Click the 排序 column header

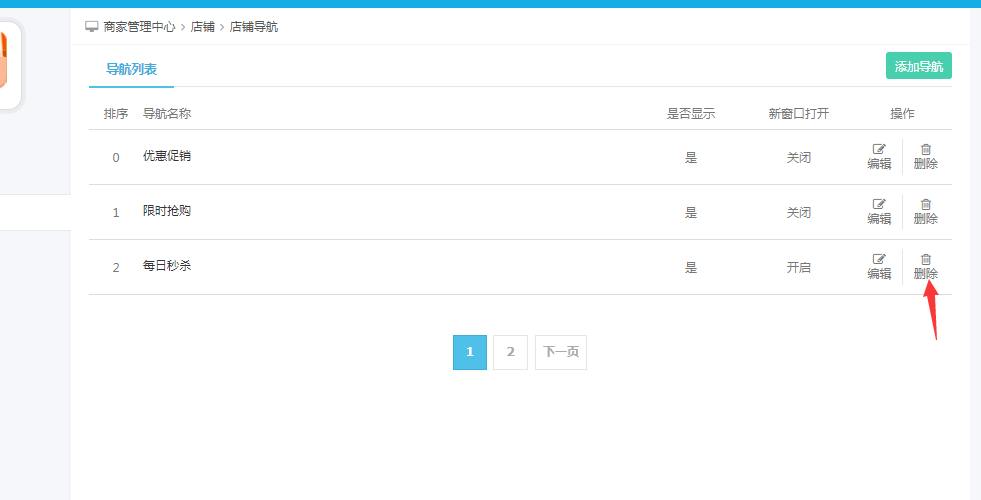(x=116, y=114)
